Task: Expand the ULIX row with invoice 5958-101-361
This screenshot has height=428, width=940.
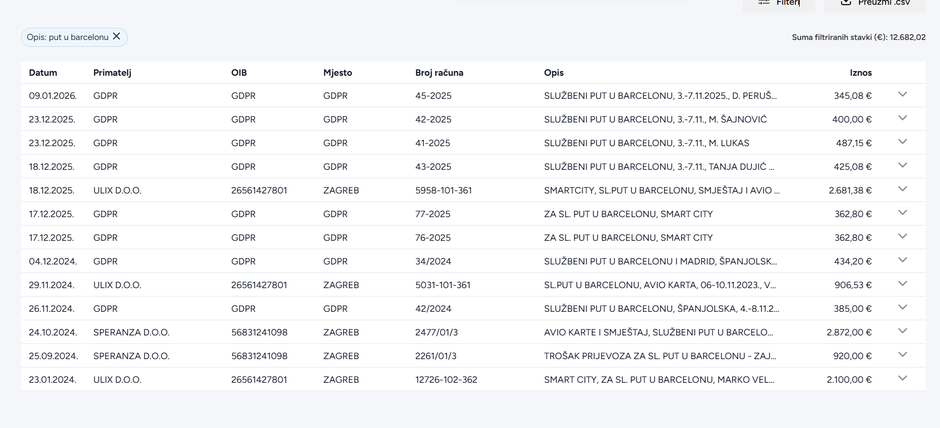Action: coord(902,190)
